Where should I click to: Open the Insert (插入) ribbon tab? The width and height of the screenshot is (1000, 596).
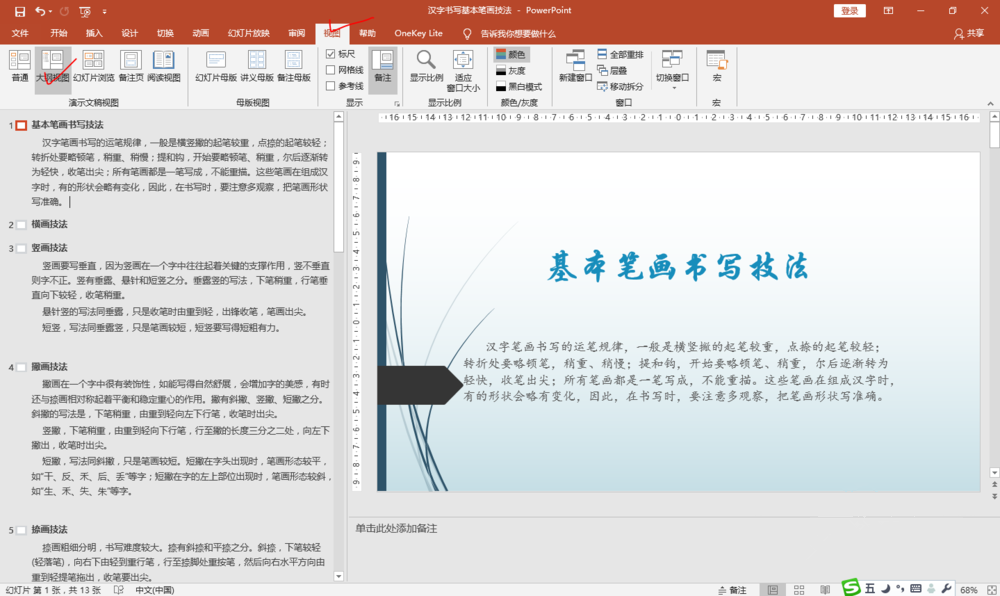(94, 33)
